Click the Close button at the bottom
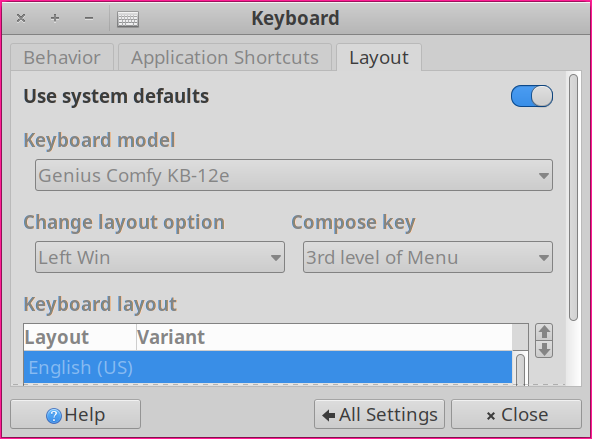The height and width of the screenshot is (439, 592). [x=516, y=414]
